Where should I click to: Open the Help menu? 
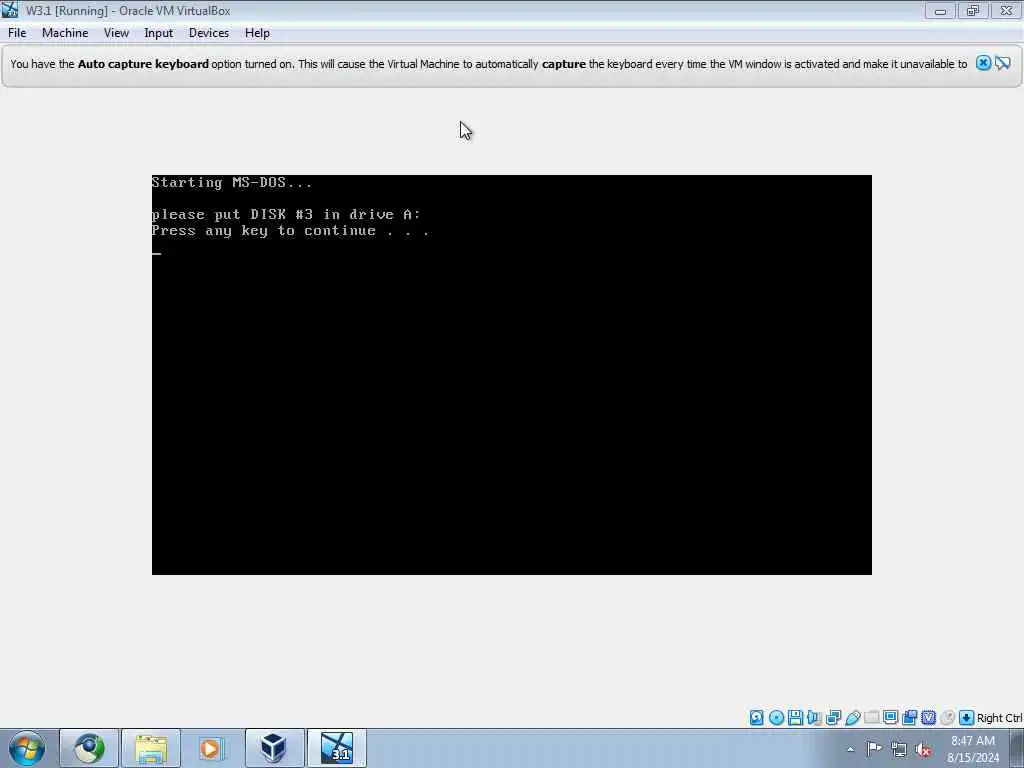coord(257,33)
